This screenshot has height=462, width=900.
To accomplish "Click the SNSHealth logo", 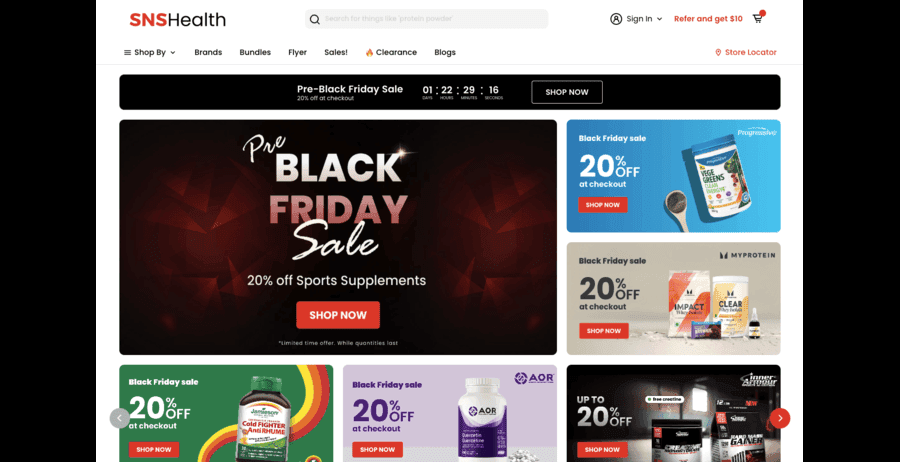I will (177, 20).
